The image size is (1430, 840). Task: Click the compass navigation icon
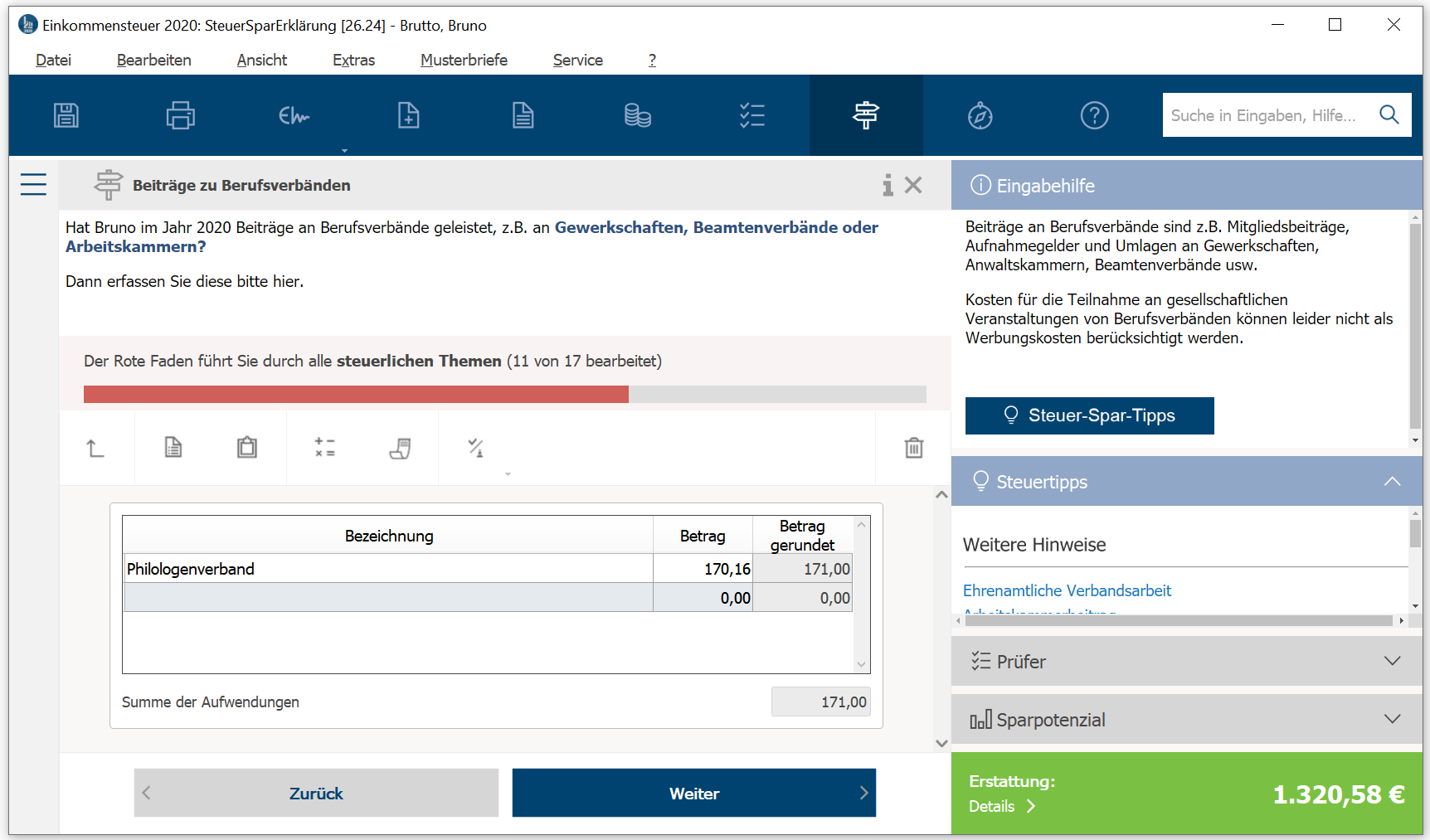[980, 115]
